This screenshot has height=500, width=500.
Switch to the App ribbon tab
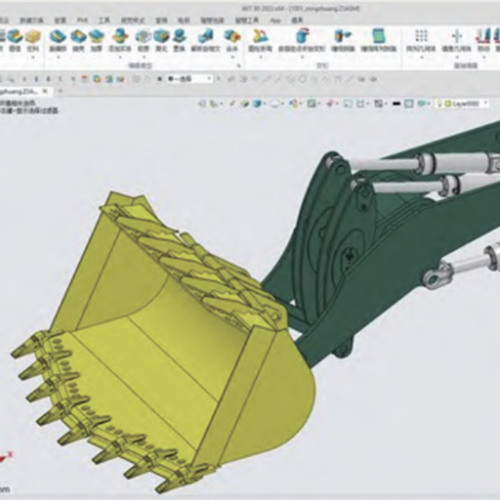coord(275,20)
